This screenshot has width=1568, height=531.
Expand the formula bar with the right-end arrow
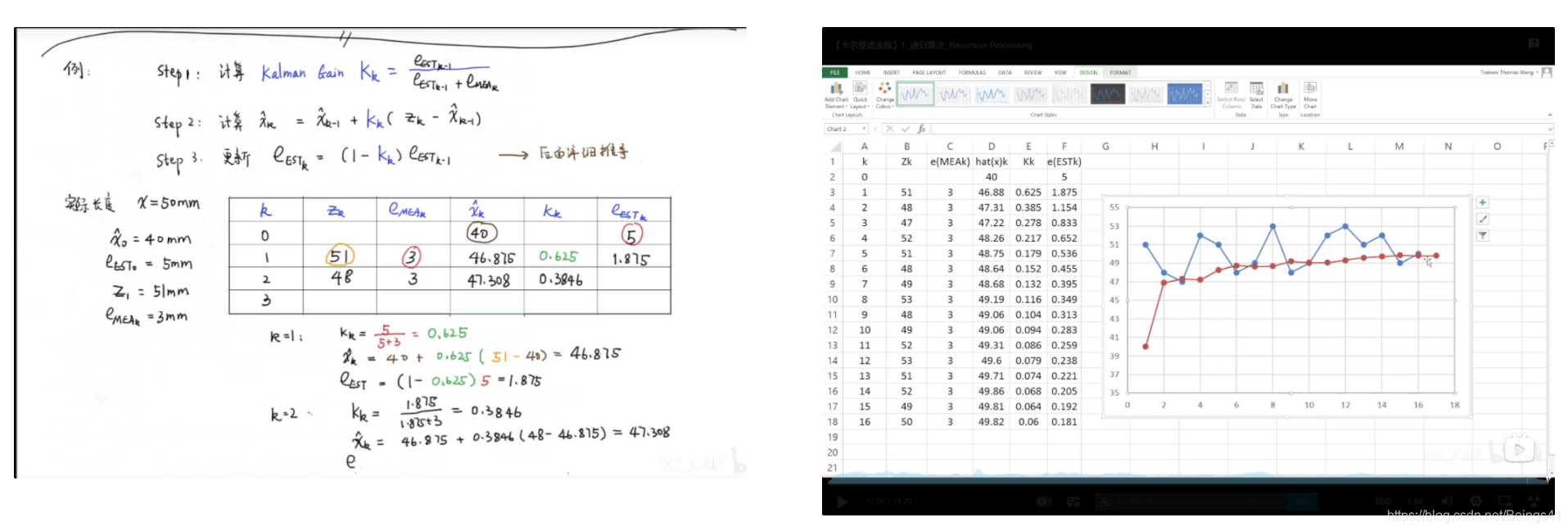[x=1550, y=129]
